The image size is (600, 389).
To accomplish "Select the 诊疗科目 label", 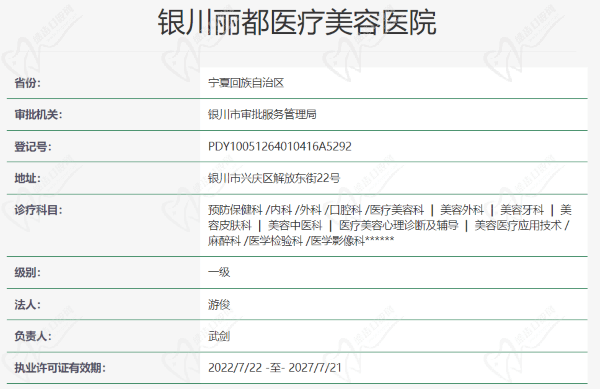I will coord(38,210).
